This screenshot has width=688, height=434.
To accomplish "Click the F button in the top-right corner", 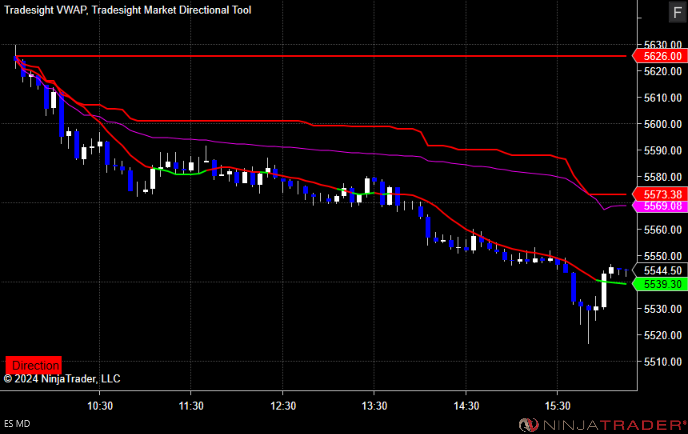I will (x=677, y=12).
